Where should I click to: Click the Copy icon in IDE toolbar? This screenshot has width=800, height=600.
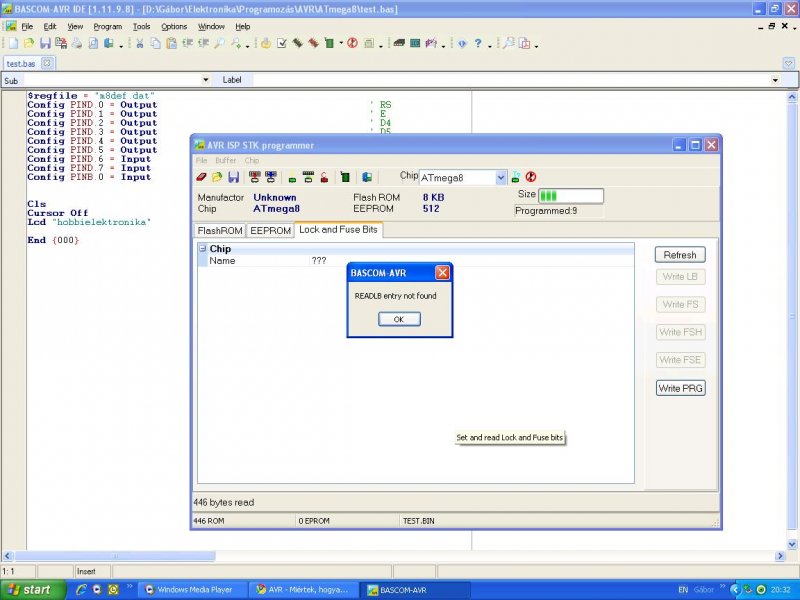155,43
